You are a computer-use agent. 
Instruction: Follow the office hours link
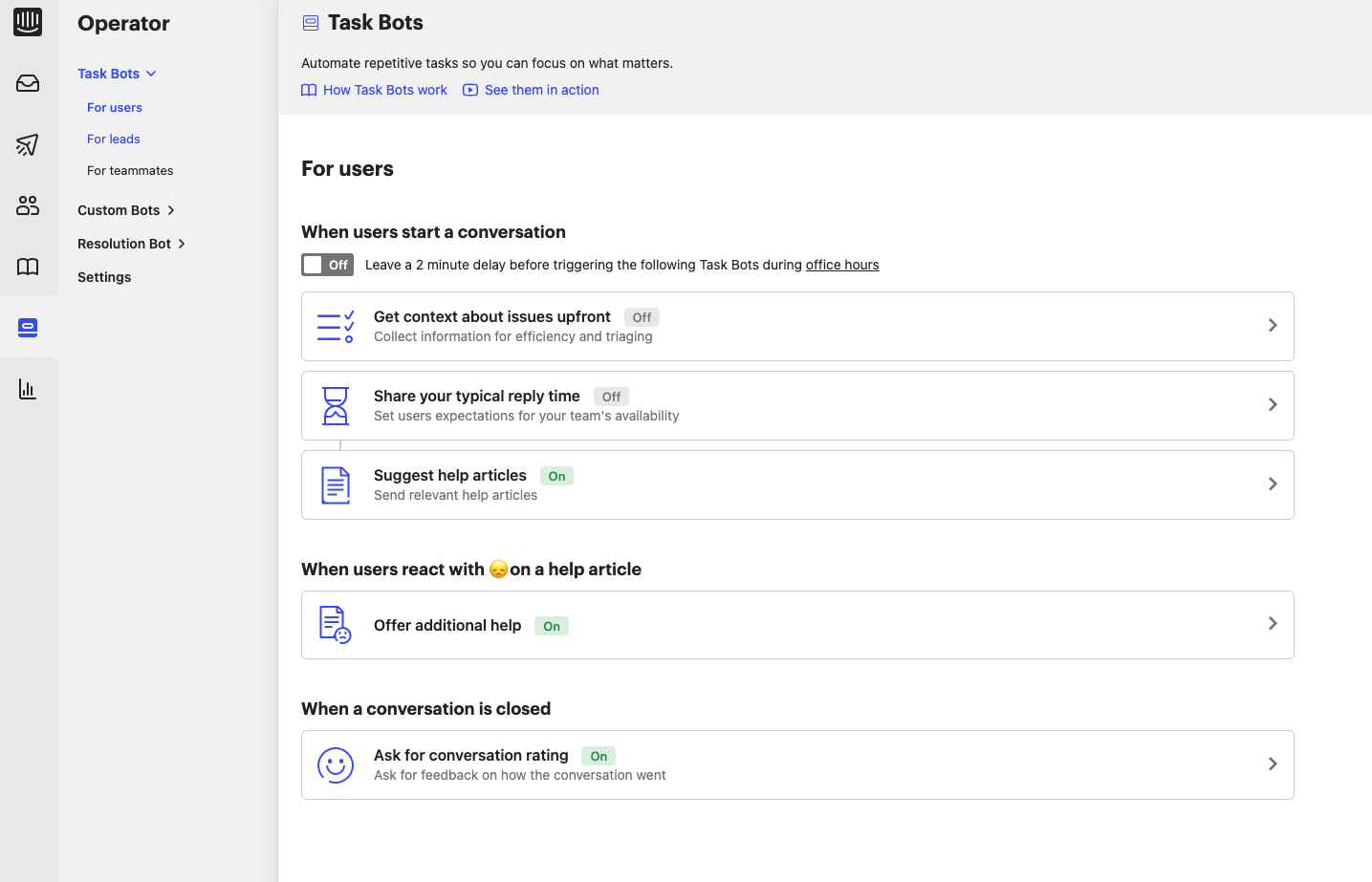pyautogui.click(x=842, y=265)
